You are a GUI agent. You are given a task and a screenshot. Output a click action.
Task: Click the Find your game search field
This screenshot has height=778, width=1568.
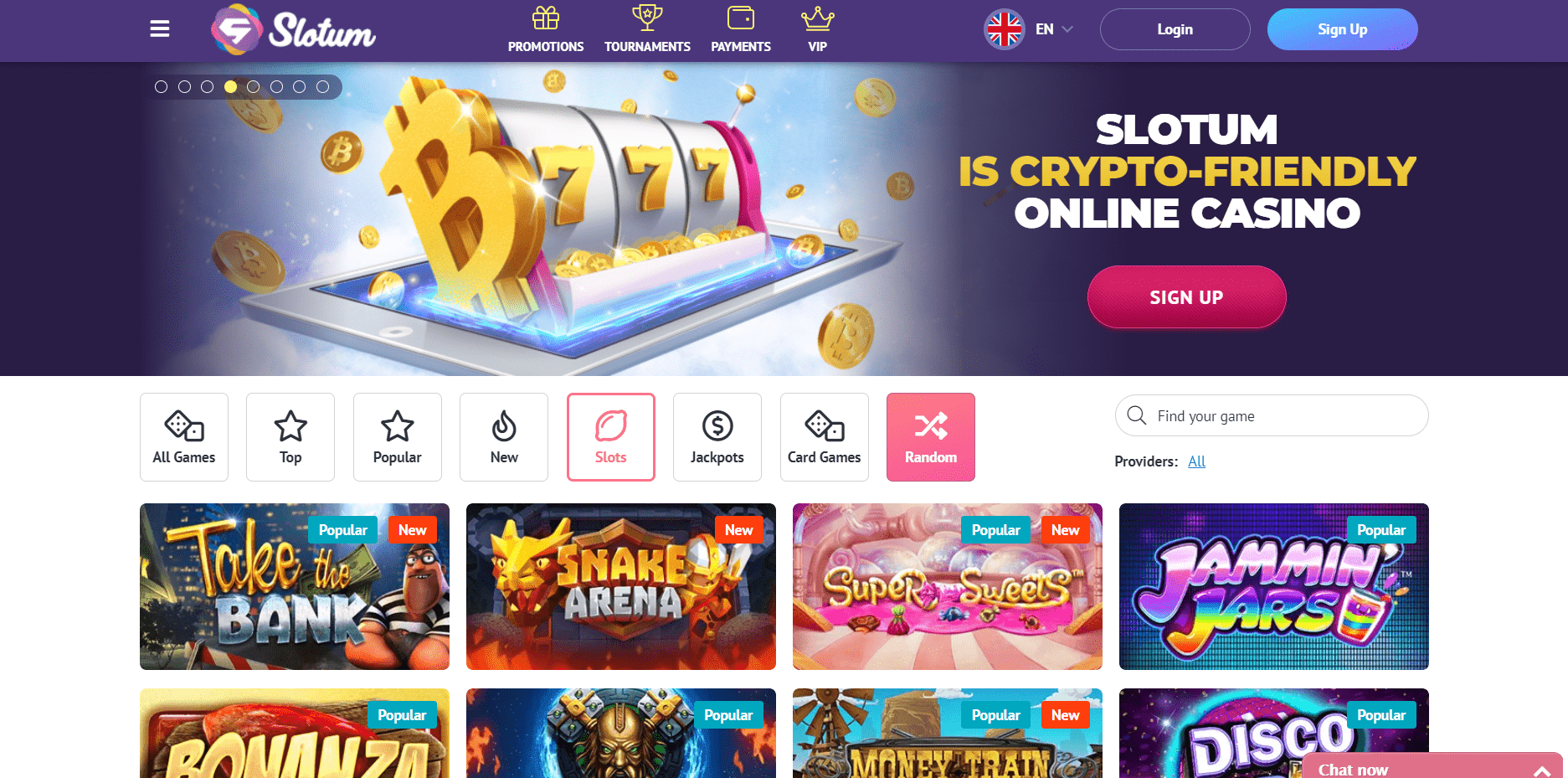coord(1272,415)
